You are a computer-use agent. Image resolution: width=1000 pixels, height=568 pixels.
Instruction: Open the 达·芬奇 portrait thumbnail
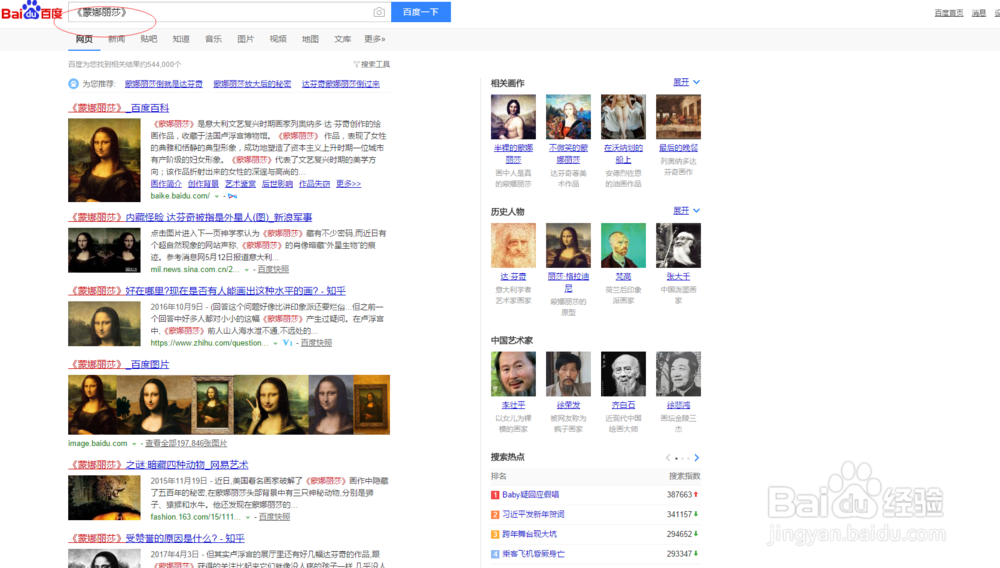point(513,245)
